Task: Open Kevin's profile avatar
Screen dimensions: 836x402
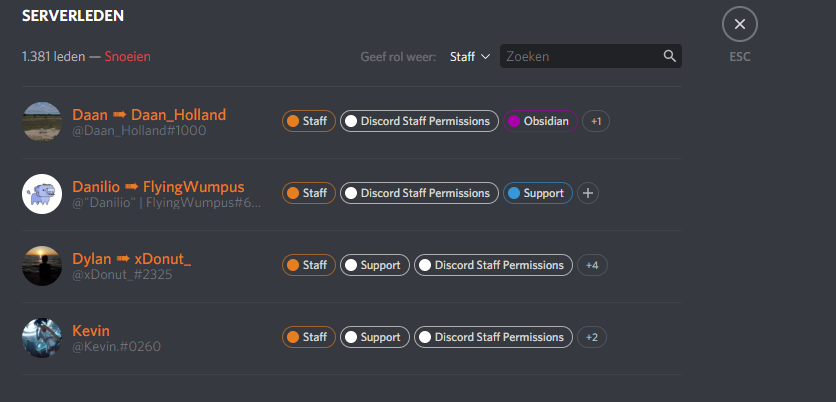Action: [x=42, y=337]
